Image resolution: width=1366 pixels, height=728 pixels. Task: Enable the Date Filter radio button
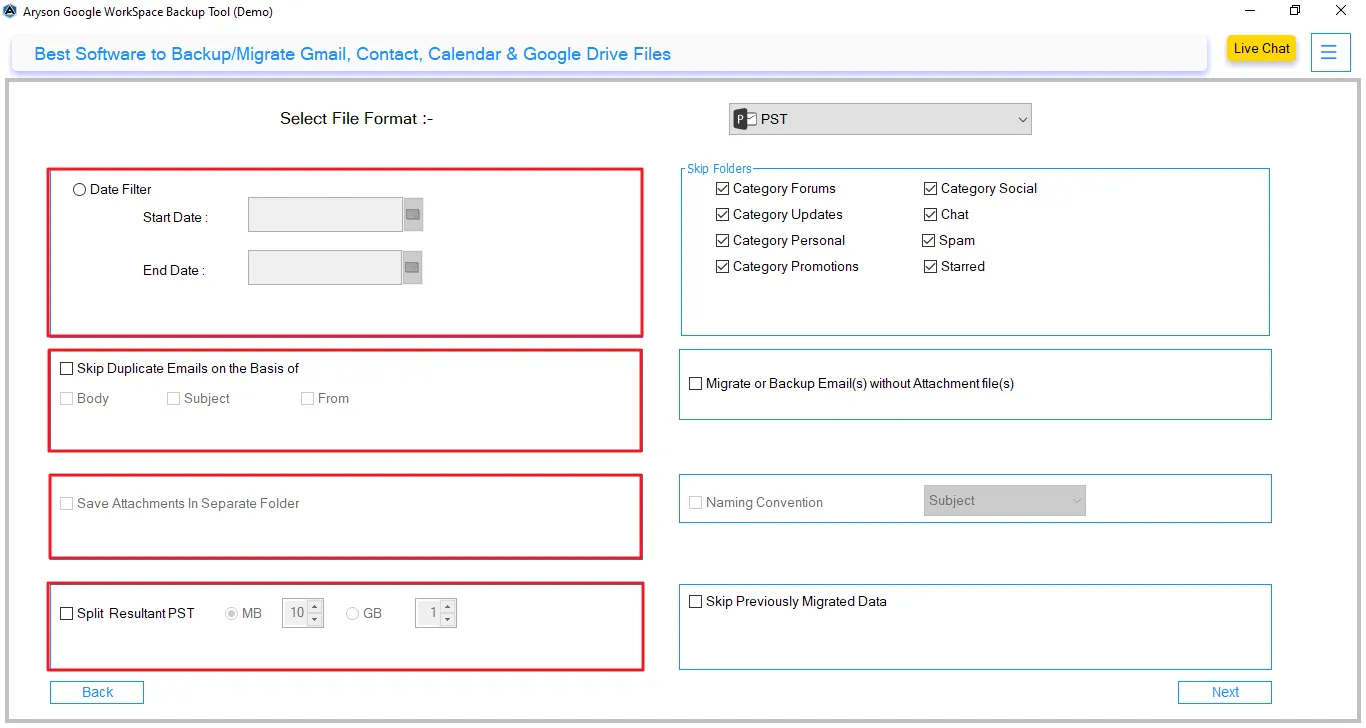pos(80,190)
